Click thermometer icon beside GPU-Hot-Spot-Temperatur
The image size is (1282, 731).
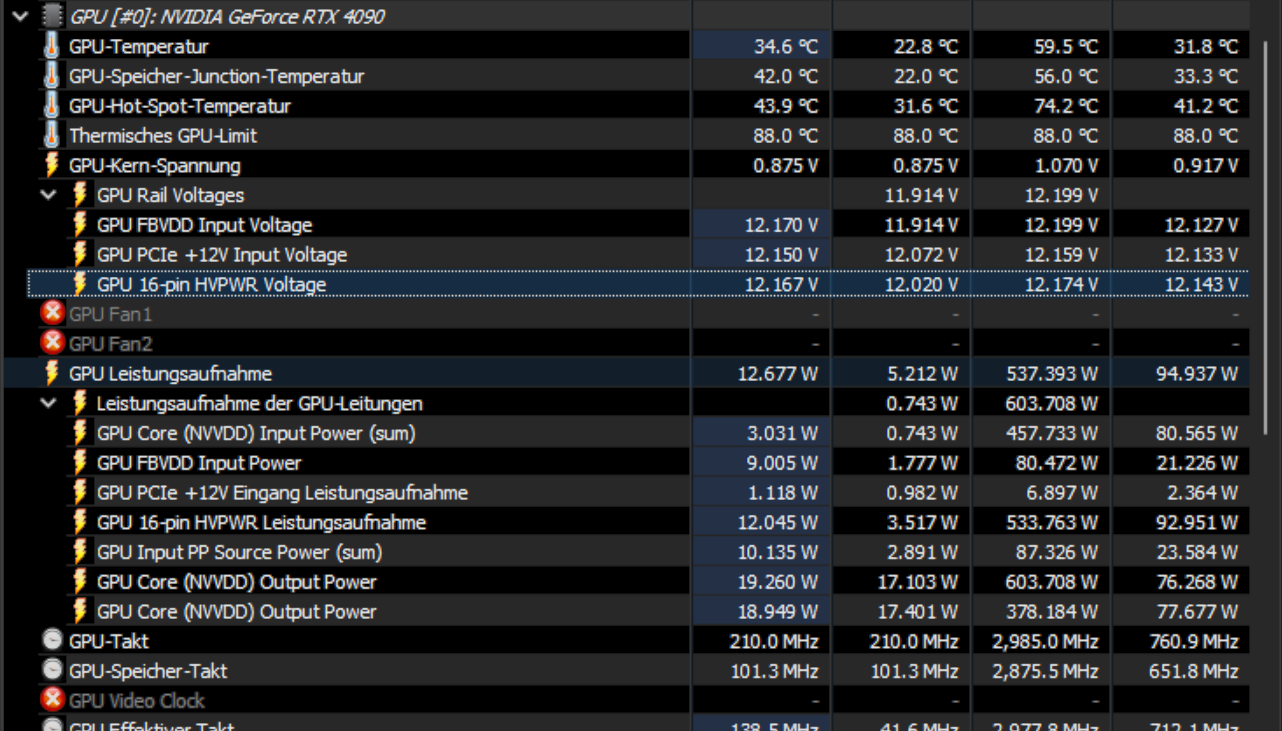[52, 106]
